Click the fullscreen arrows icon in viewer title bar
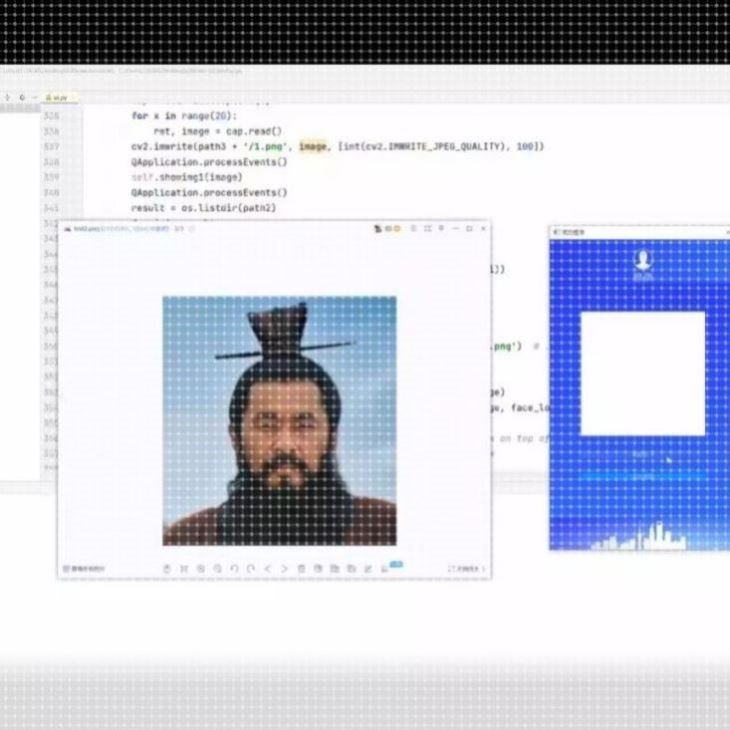 click(x=427, y=229)
